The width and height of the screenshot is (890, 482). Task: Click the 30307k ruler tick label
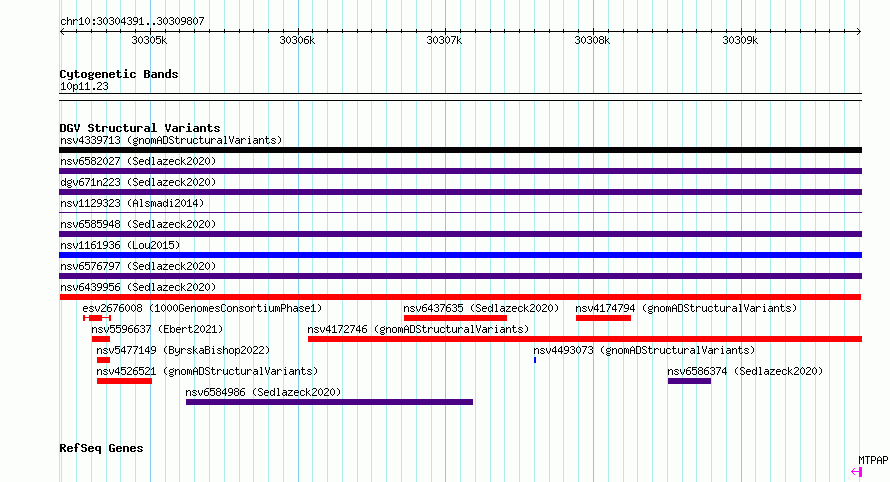444,40
